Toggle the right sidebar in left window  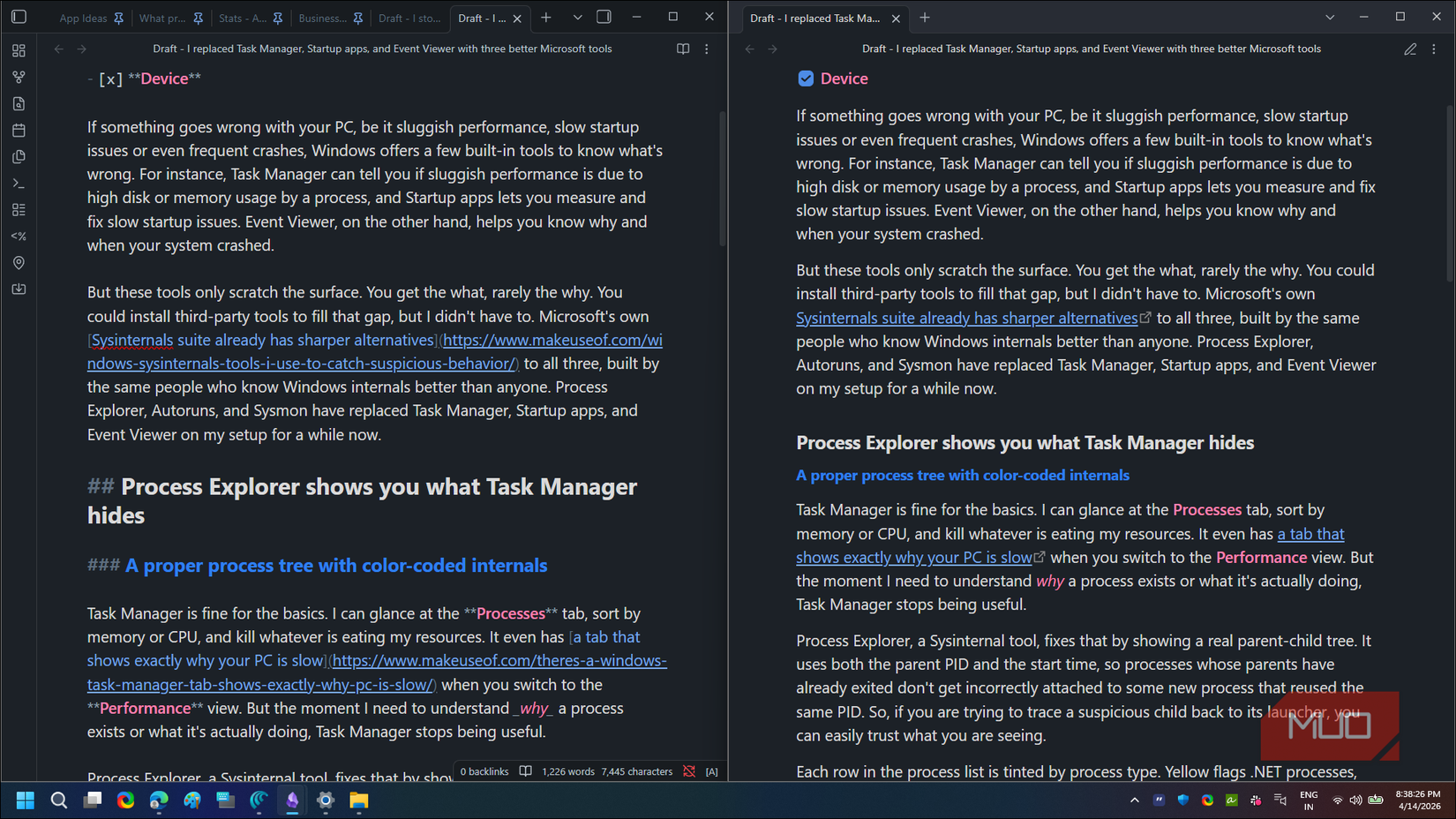tap(604, 17)
